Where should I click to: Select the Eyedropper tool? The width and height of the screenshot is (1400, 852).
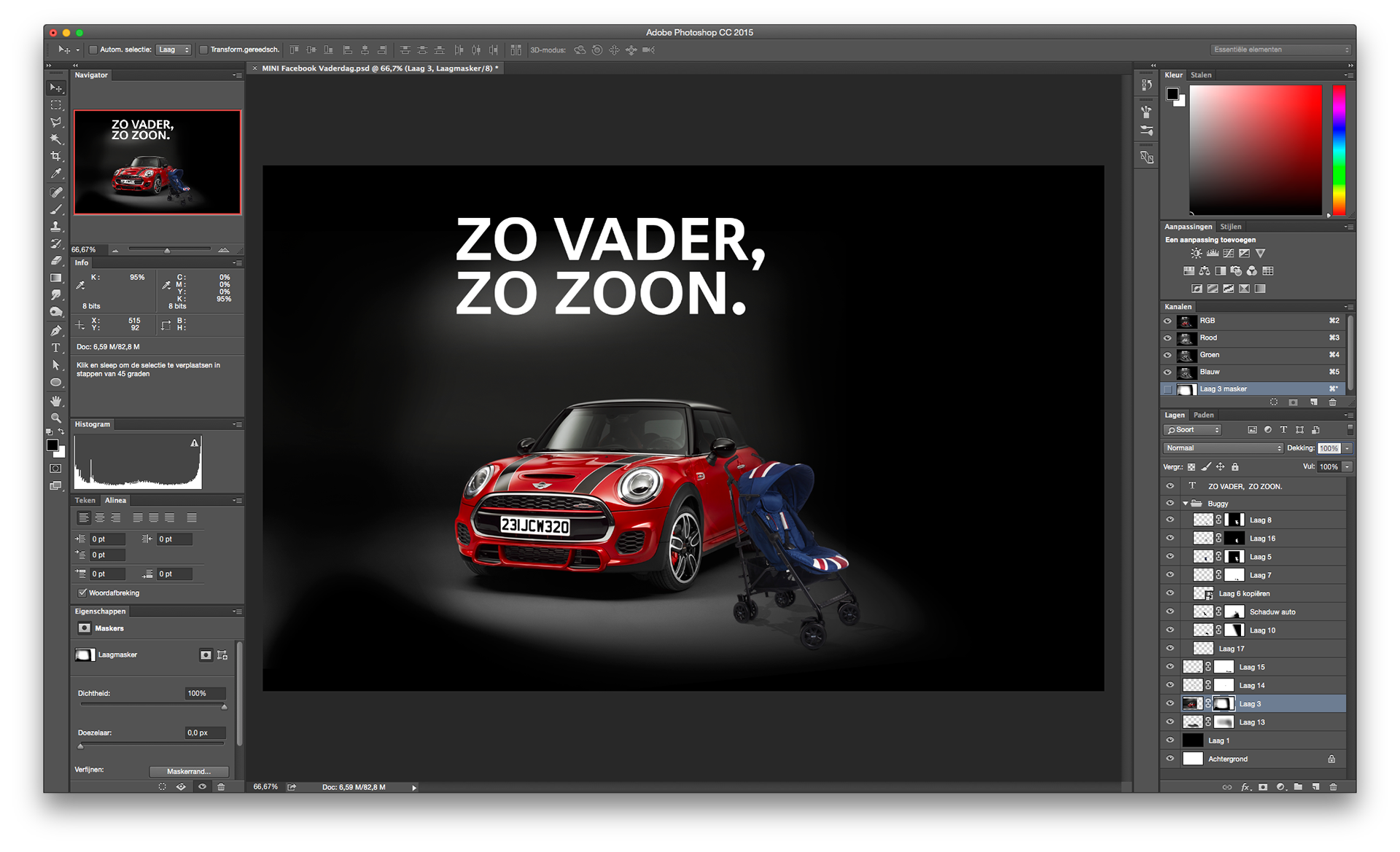pos(56,174)
